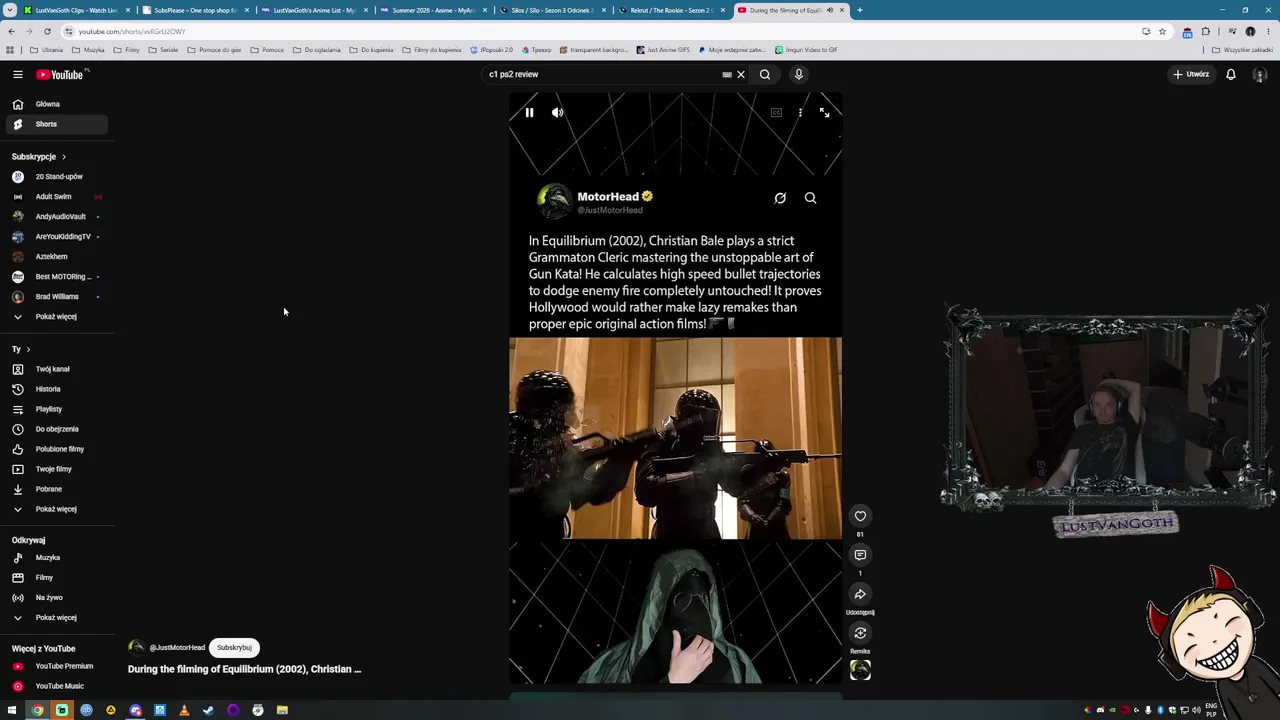
Task: Open the AndyAudioVault subscription
Action: click(55, 217)
